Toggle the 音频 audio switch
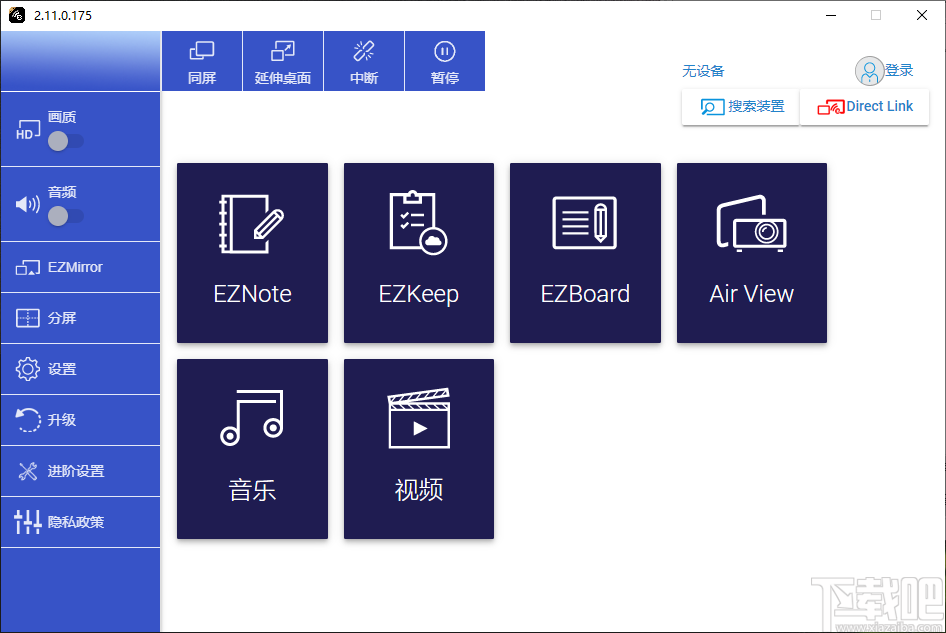The width and height of the screenshot is (946, 633). (x=67, y=216)
